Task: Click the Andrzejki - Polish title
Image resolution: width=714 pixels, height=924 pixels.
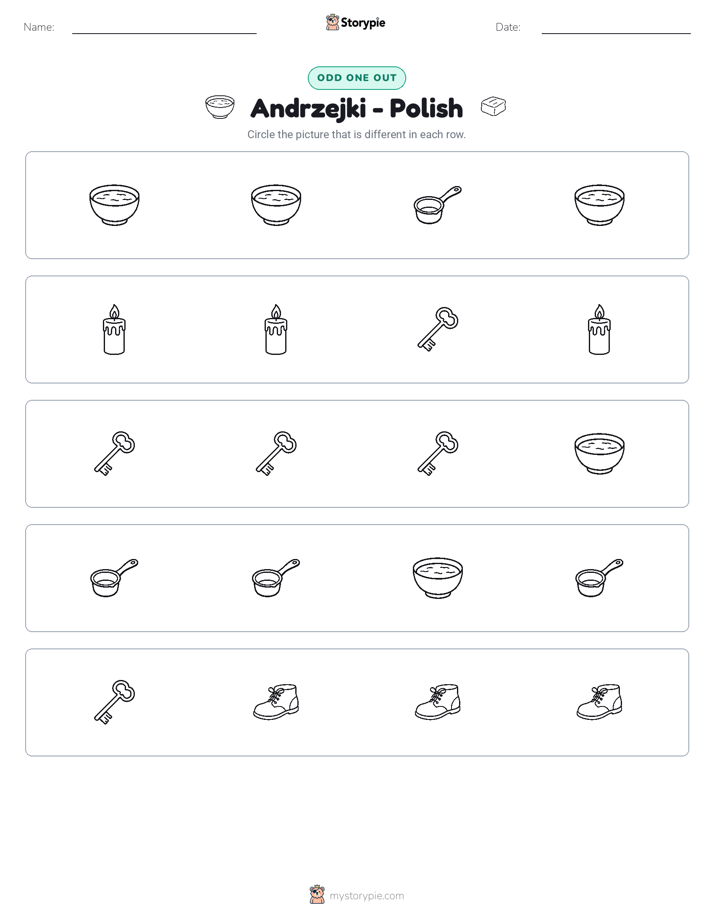Action: tap(357, 108)
